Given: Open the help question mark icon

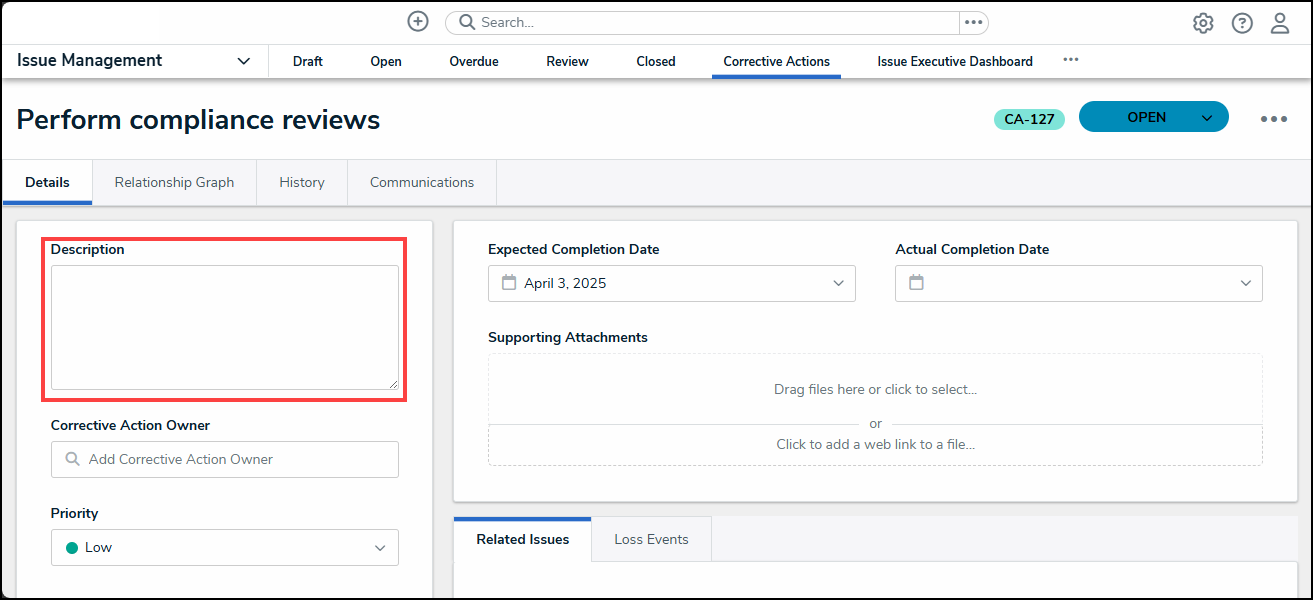Looking at the screenshot, I should [x=1242, y=23].
